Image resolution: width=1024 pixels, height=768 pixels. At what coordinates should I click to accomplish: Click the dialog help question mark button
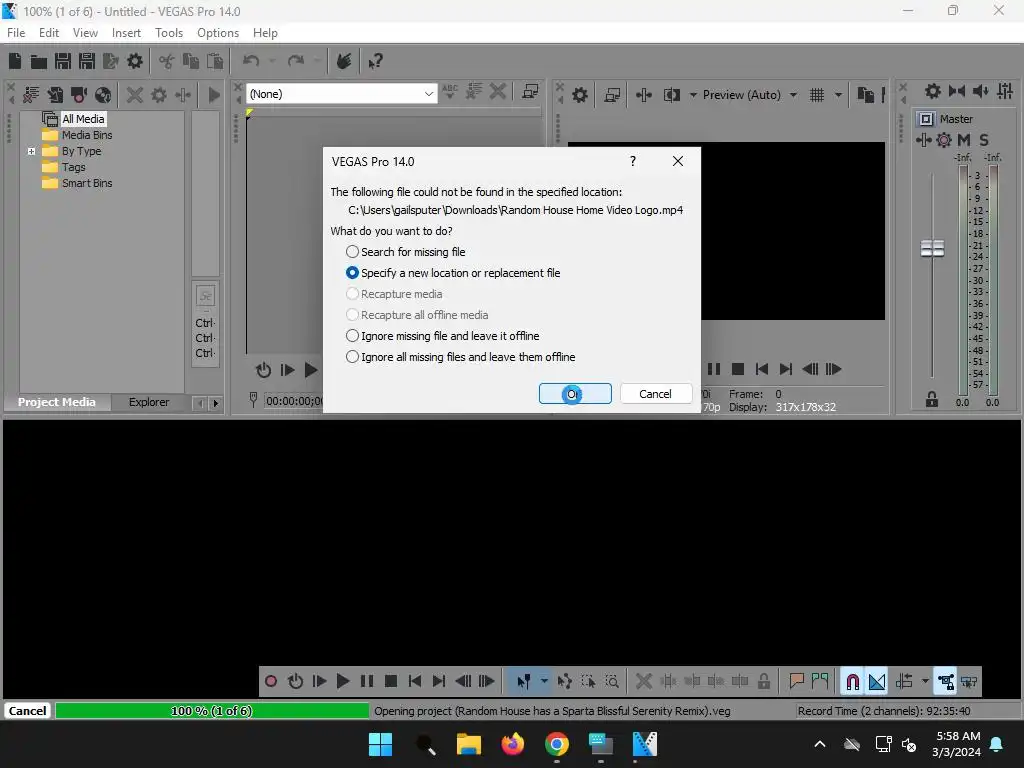(632, 161)
